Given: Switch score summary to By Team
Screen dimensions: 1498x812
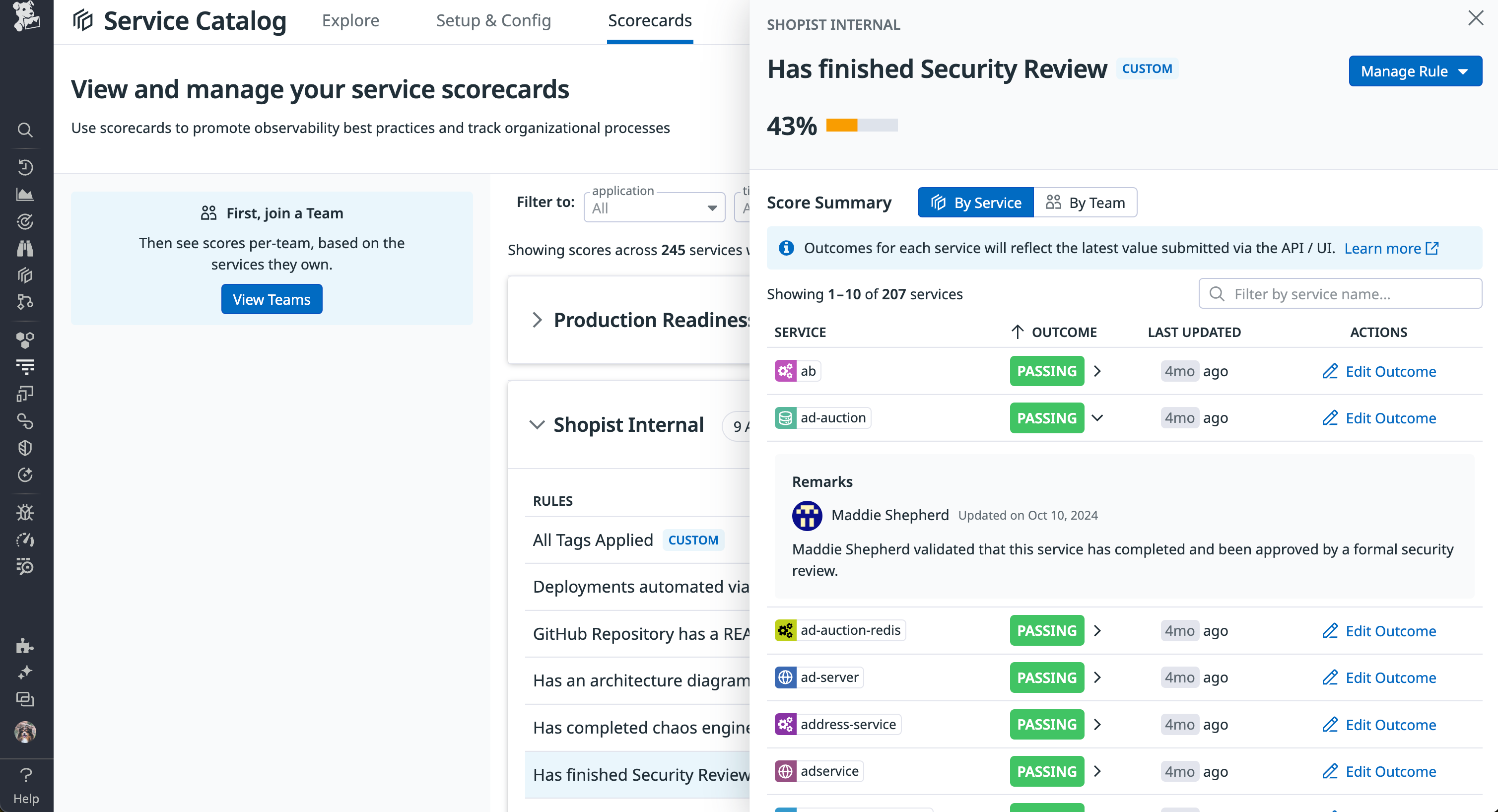Looking at the screenshot, I should [x=1085, y=203].
